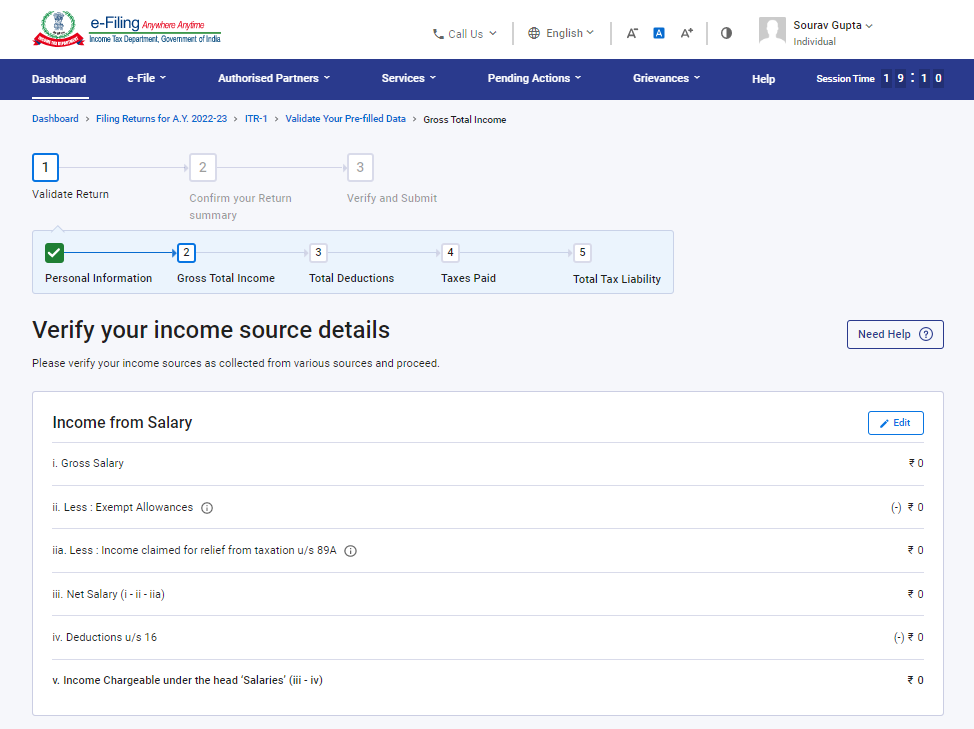
Task: Click the 'Gross Total Income' breadcrumb text
Action: 465,119
